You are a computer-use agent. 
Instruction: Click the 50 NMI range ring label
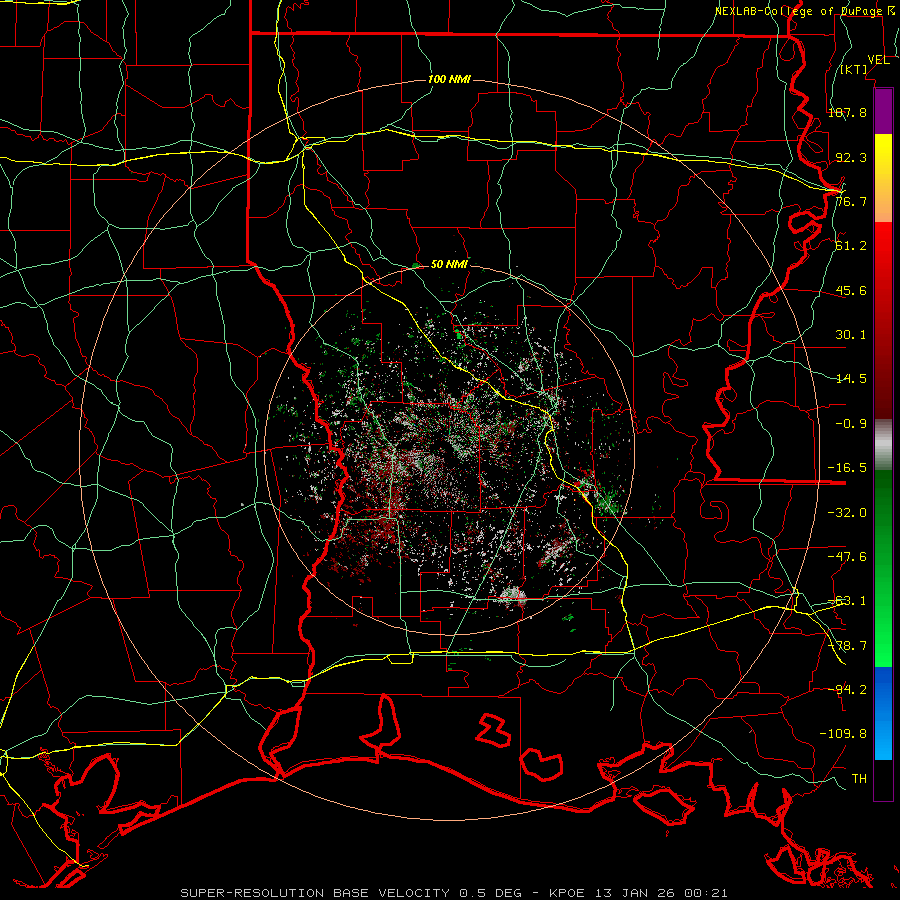pos(449,264)
